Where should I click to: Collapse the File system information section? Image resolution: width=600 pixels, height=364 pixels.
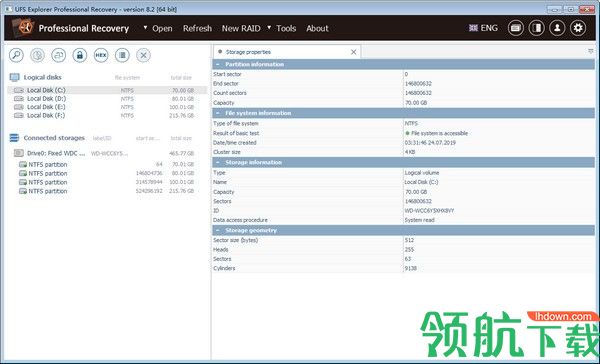coord(217,113)
